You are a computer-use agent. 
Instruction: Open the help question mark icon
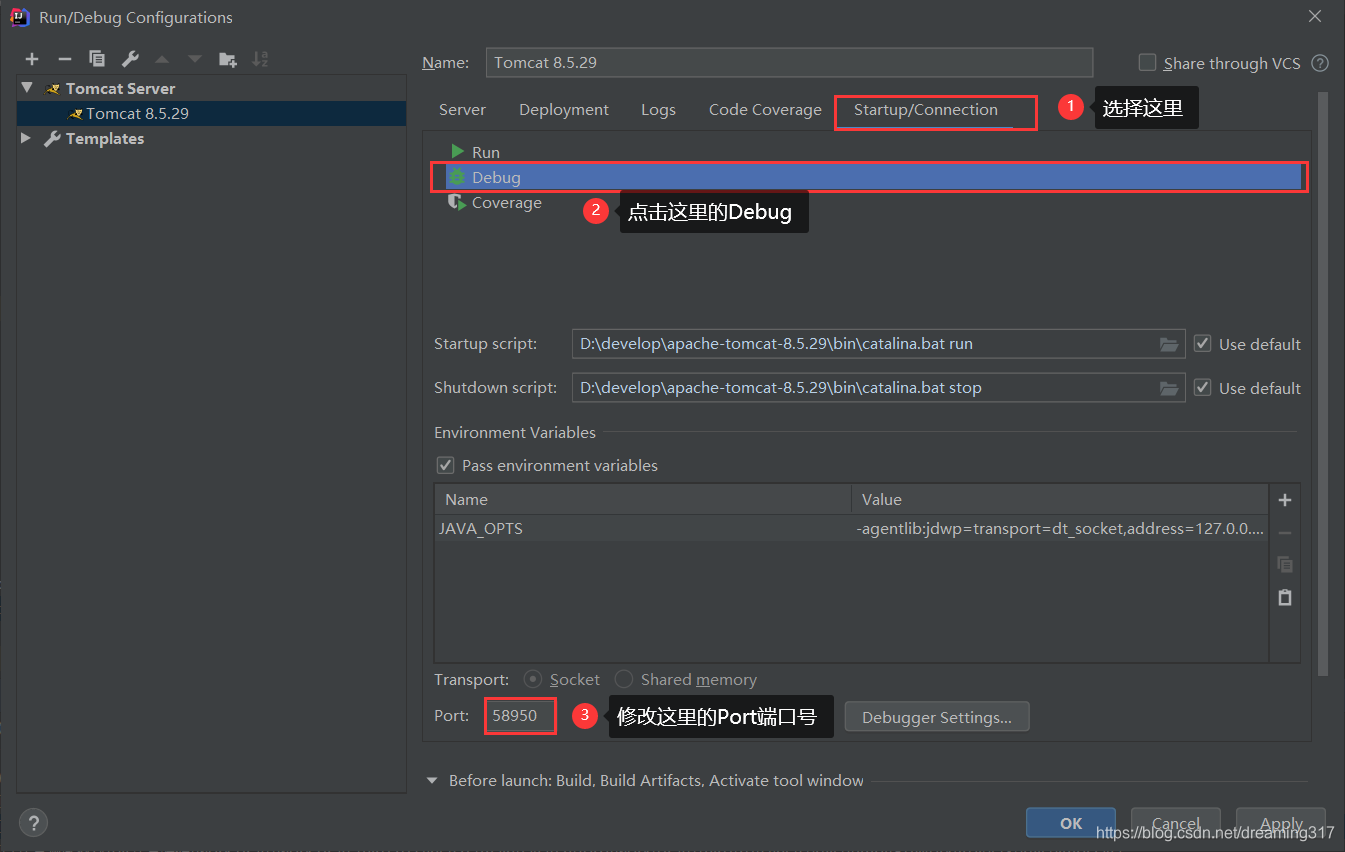(x=33, y=822)
